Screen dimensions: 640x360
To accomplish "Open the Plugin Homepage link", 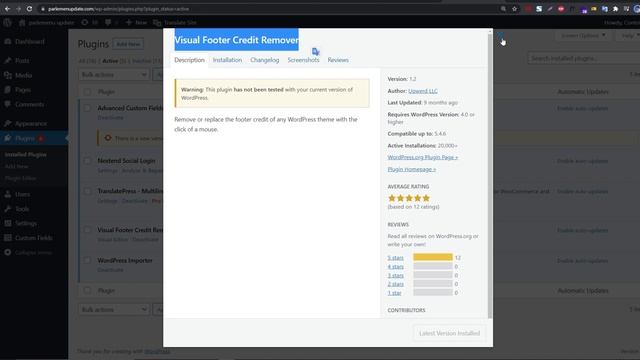I will (x=411, y=169).
